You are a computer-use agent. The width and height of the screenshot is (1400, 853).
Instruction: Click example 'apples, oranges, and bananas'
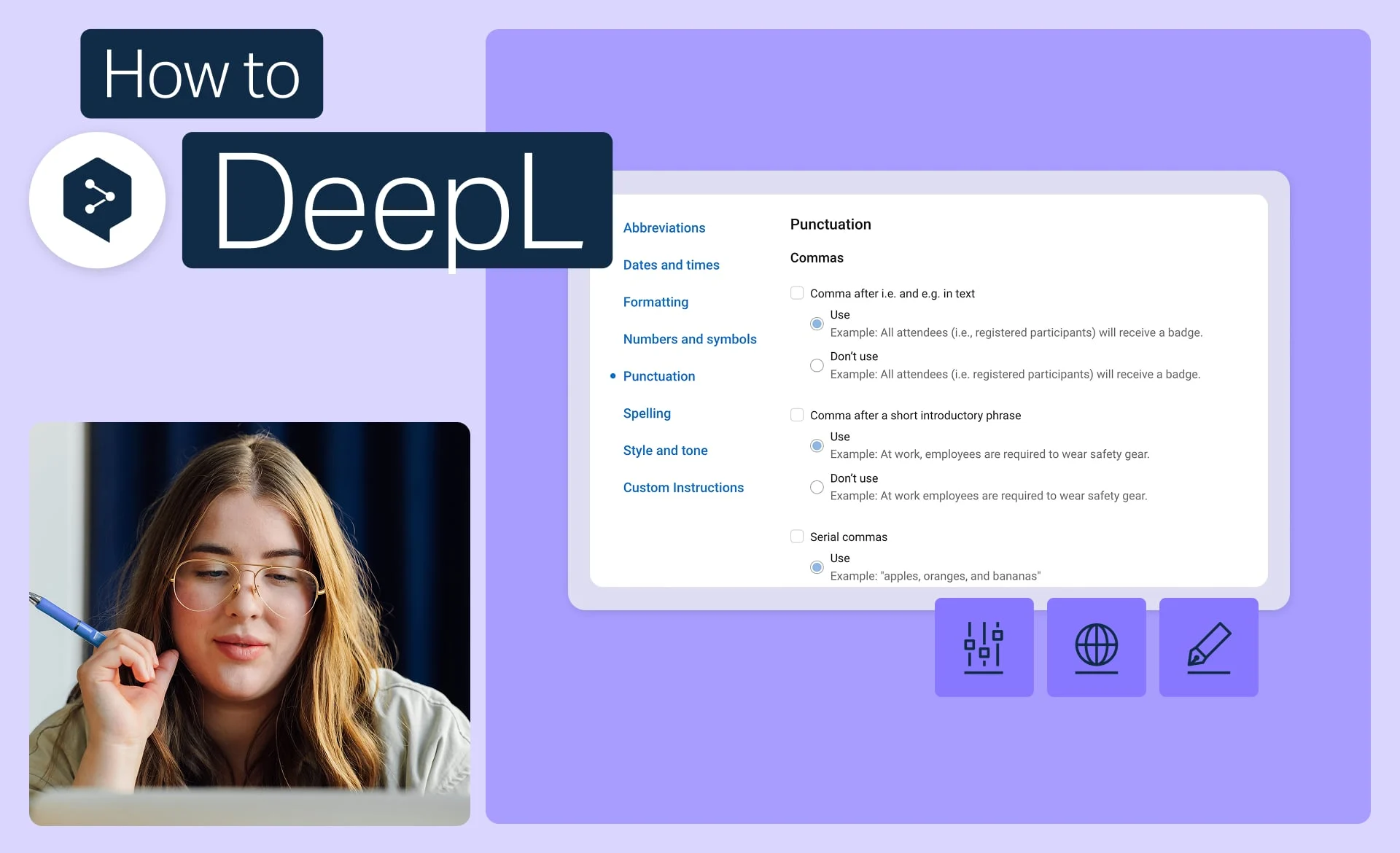coord(936,576)
